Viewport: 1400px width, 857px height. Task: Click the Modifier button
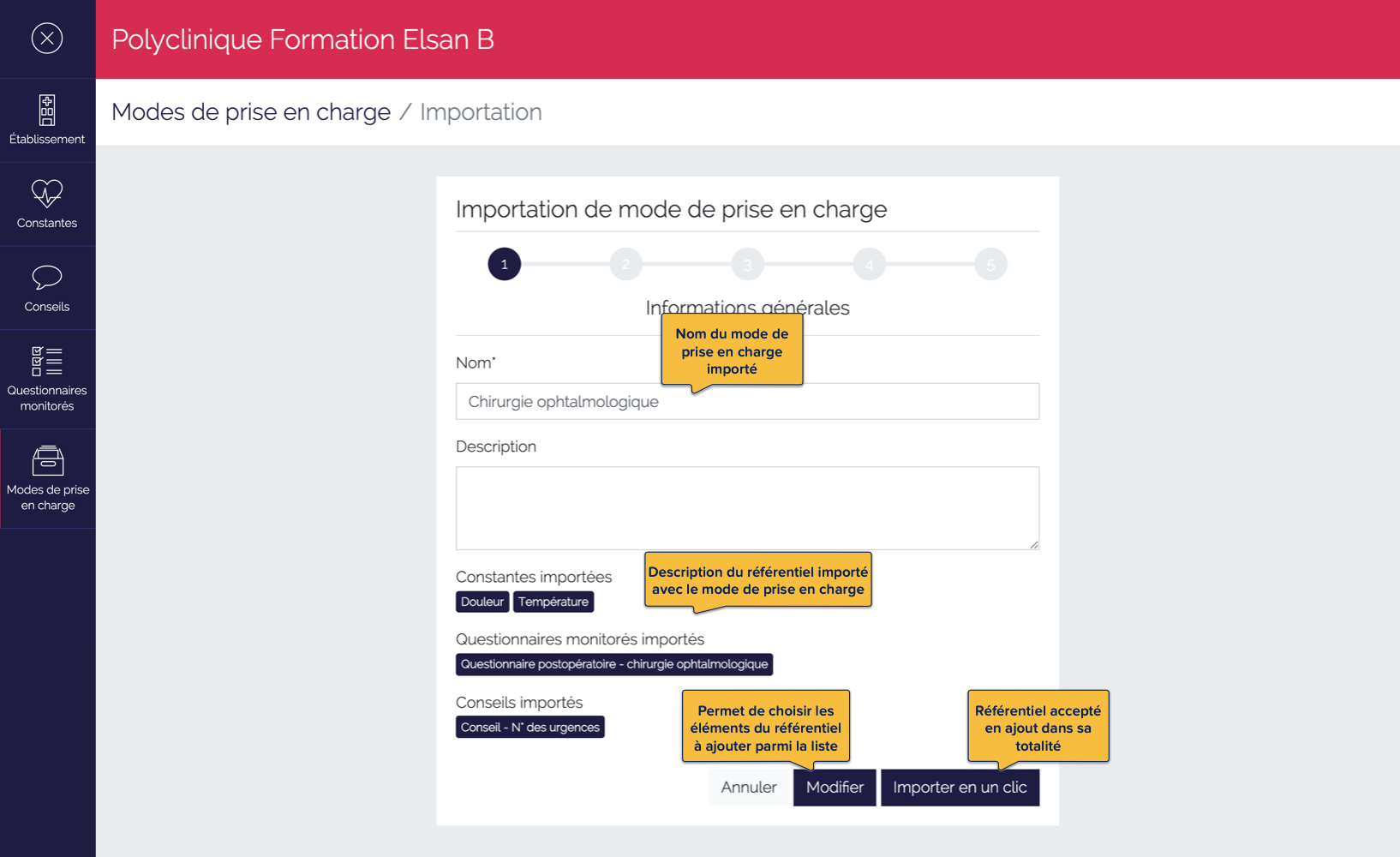[834, 787]
